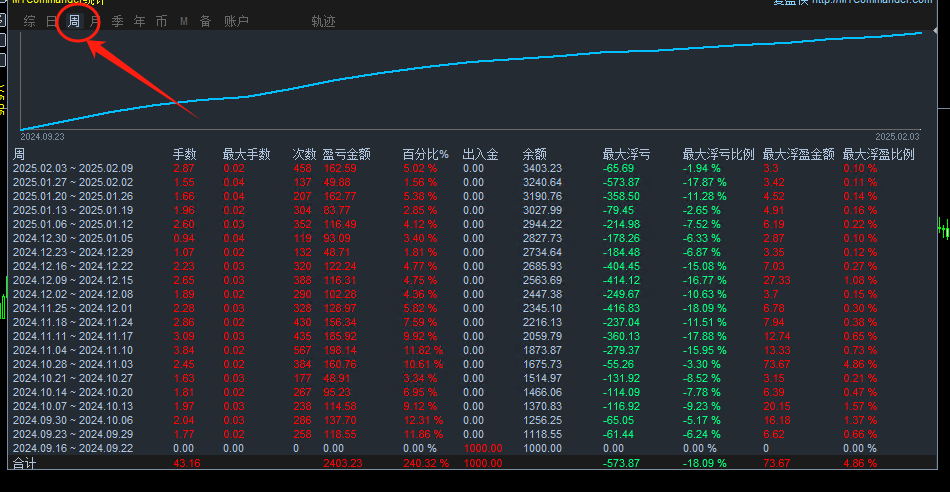The image size is (950, 492).
Task: Open the 轨迹 trajectory tab
Action: 324,21
